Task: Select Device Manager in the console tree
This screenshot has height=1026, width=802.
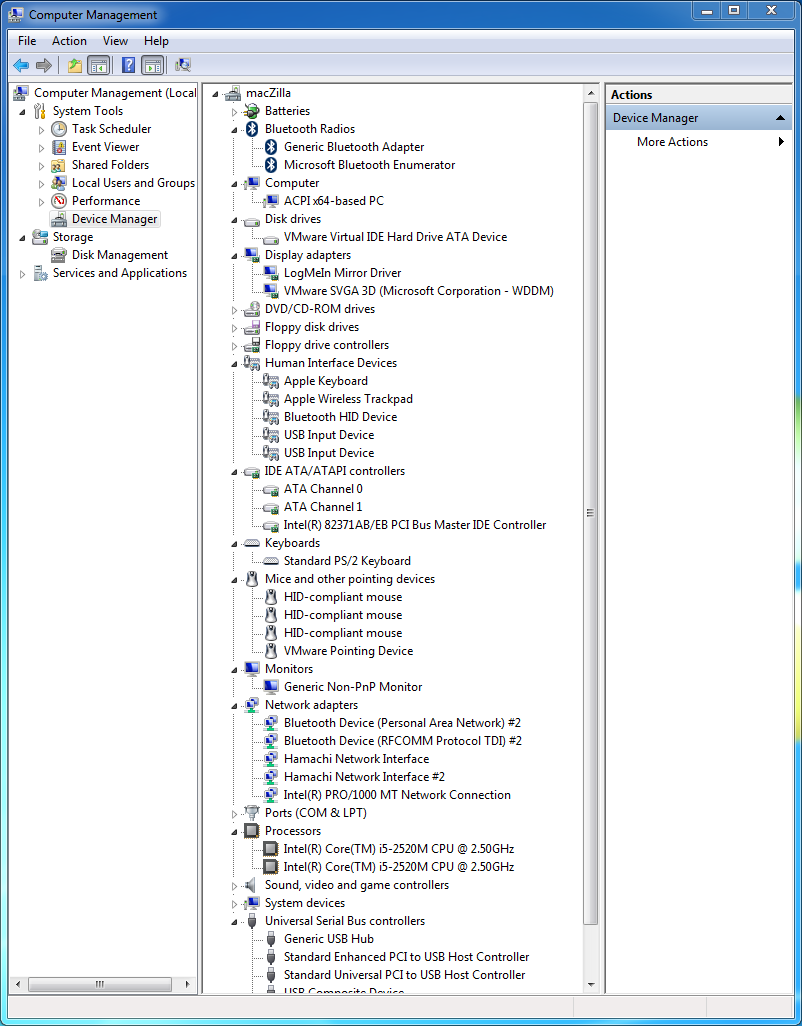Action: (x=114, y=219)
